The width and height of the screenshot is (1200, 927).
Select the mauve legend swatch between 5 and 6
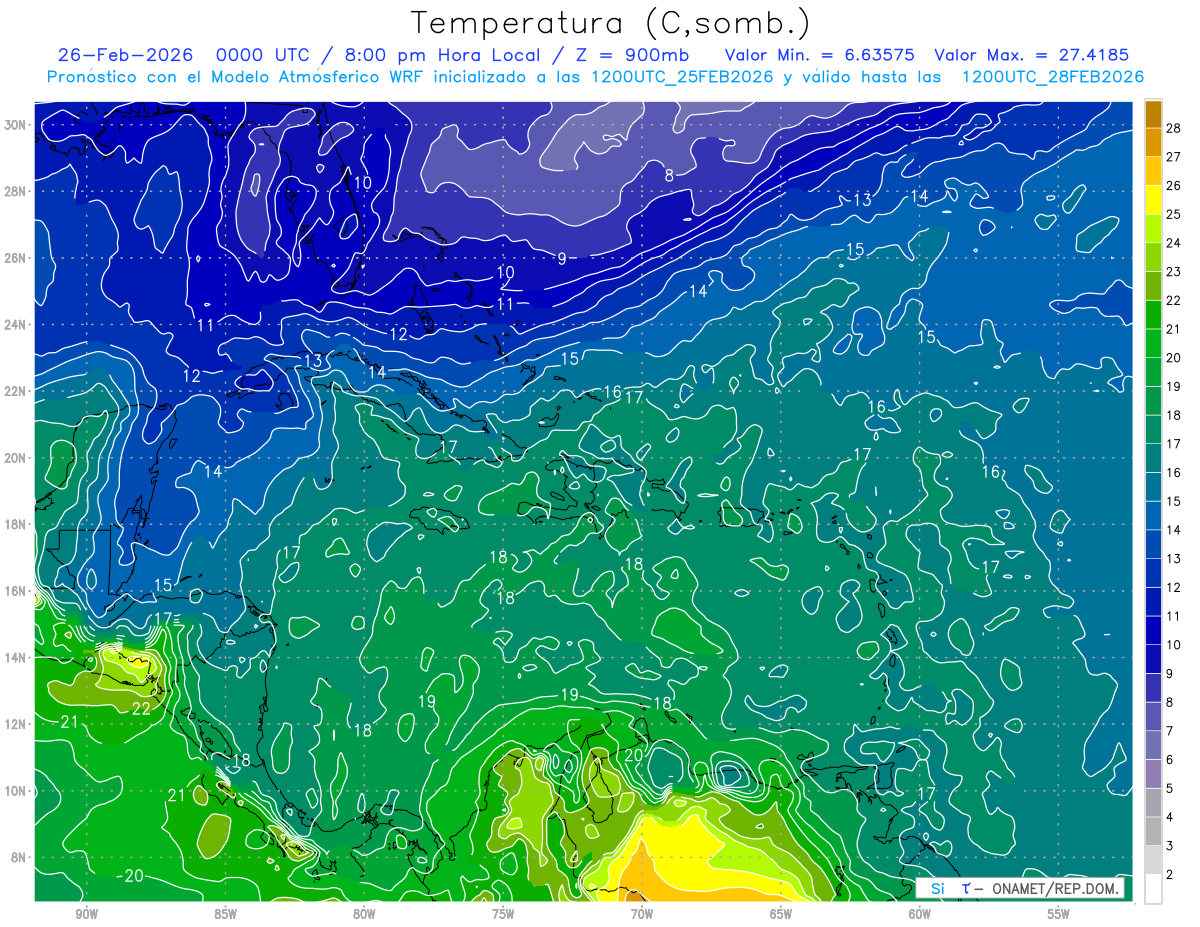pyautogui.click(x=1153, y=773)
